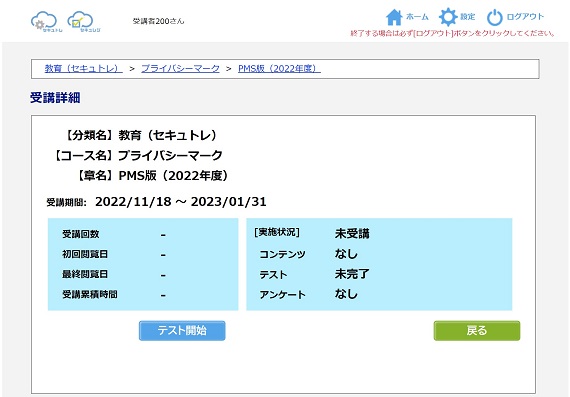
Task: Click the red logout reminder notice
Action: click(452, 33)
